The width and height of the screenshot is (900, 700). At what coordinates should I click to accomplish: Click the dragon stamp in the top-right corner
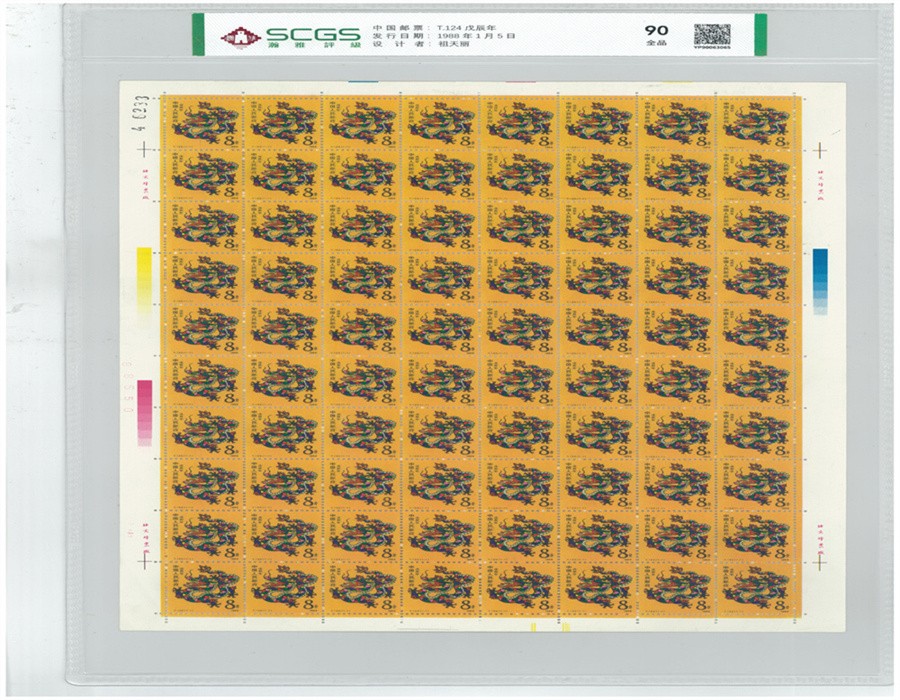coord(757,120)
